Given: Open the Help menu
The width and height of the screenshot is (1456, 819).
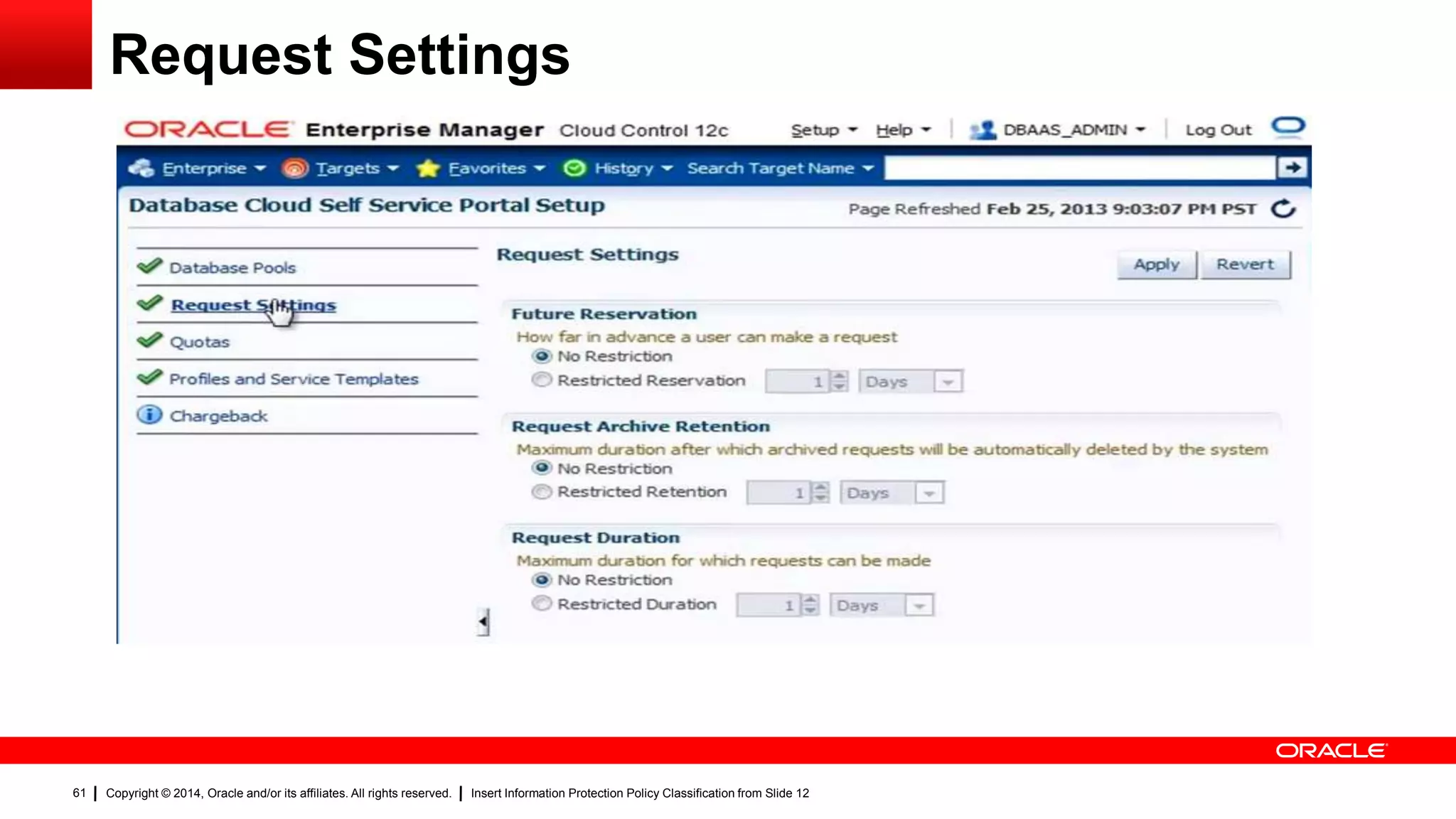Looking at the screenshot, I should tap(903, 130).
